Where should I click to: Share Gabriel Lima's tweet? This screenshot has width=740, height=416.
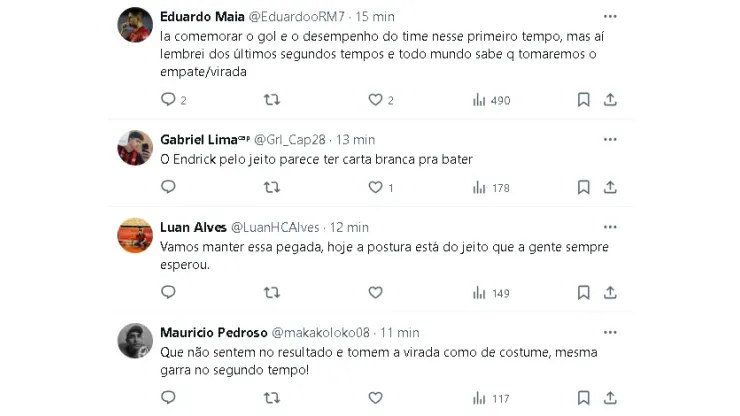pyautogui.click(x=610, y=187)
